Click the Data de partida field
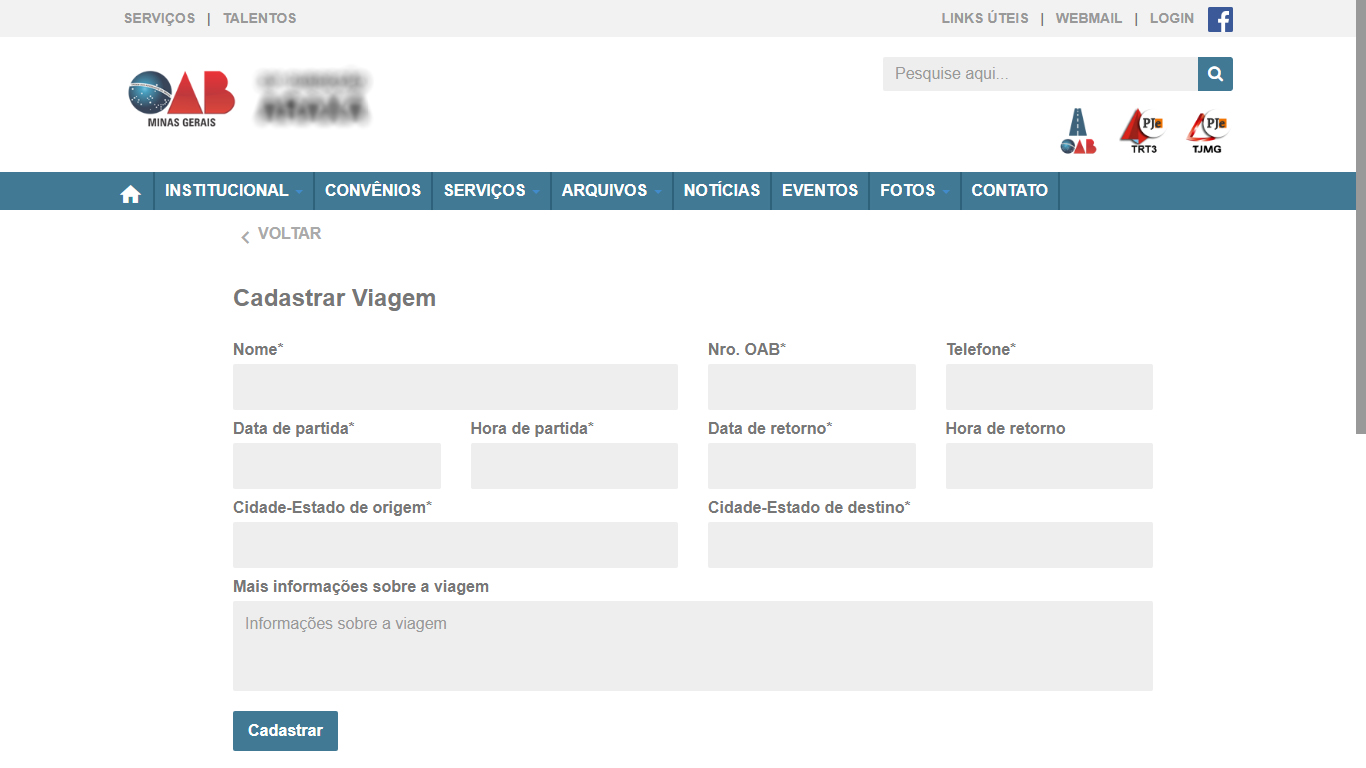1366x768 pixels. [337, 466]
